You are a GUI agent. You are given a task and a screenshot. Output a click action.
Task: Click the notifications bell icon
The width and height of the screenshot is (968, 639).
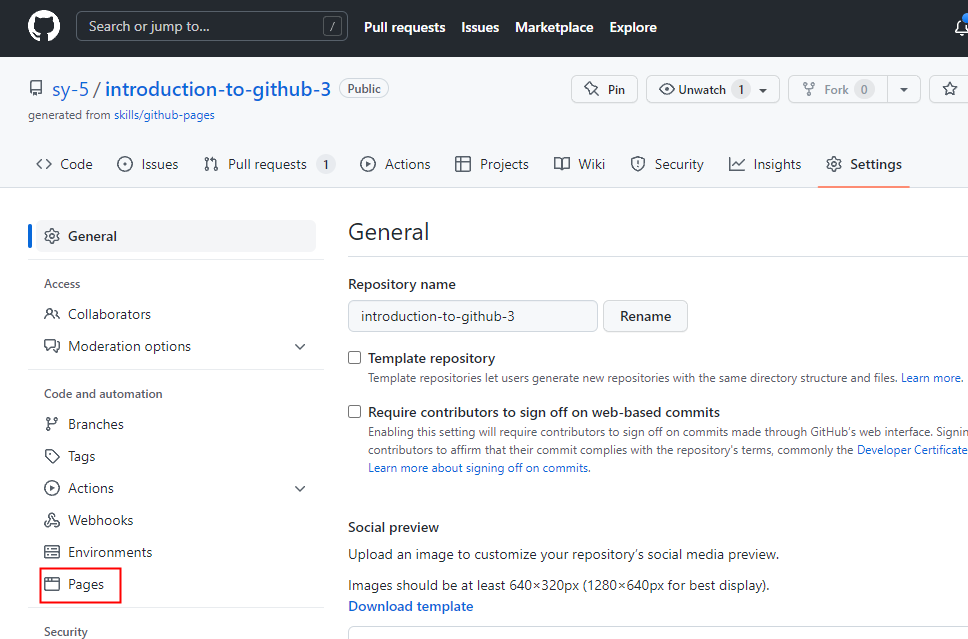click(x=961, y=27)
